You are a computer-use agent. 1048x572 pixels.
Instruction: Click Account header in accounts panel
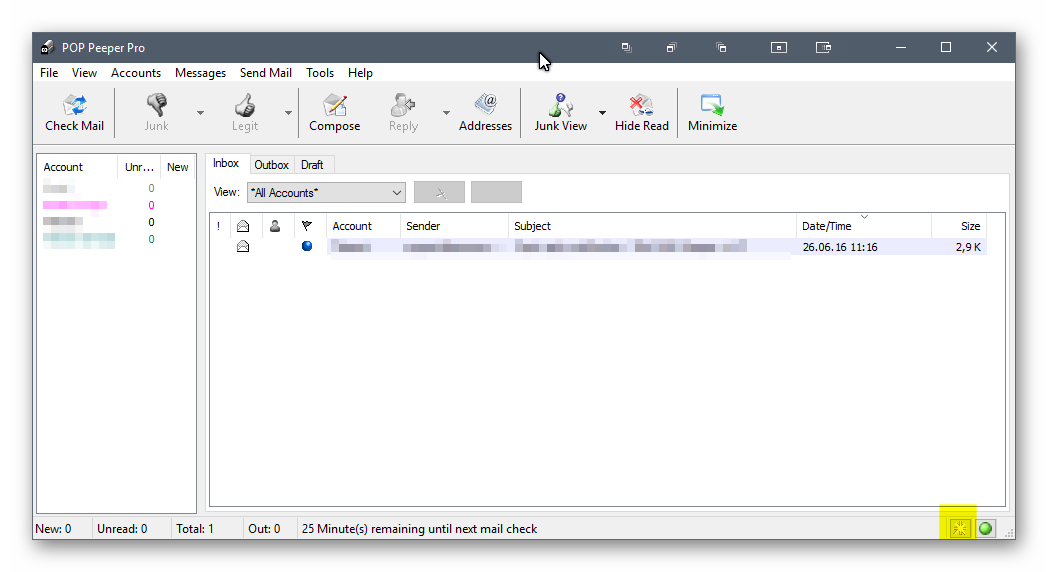[78, 167]
